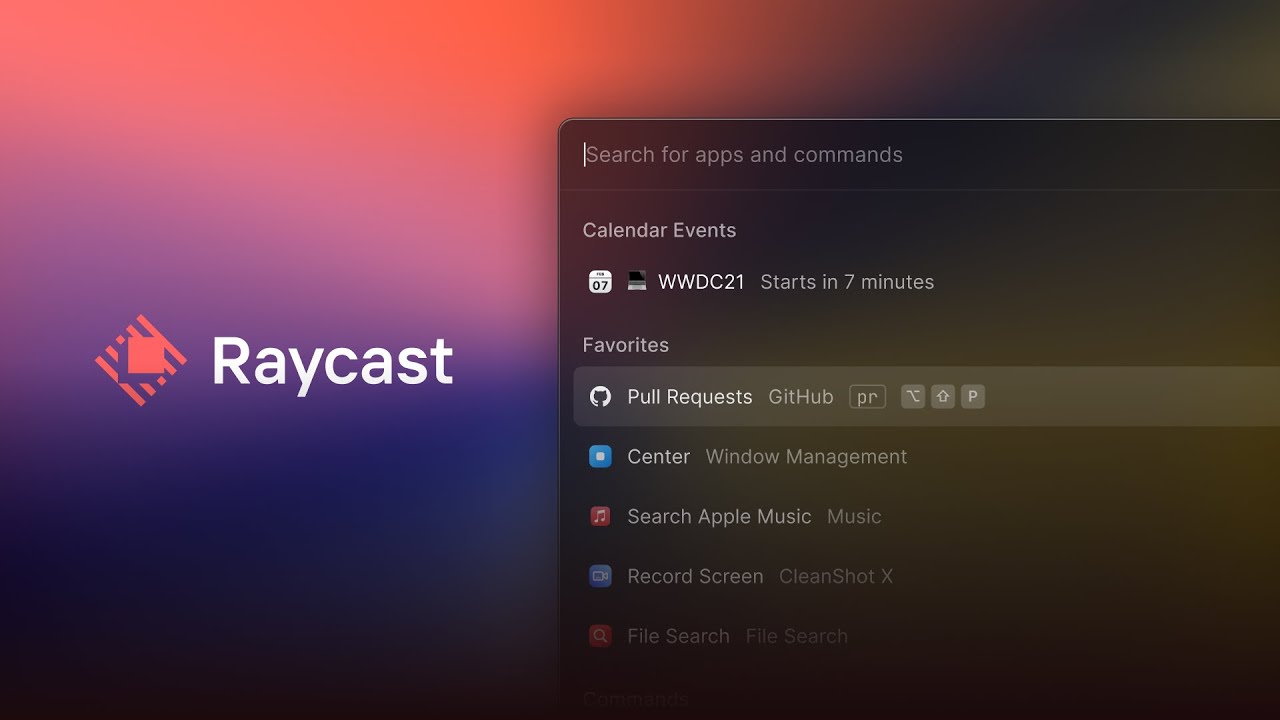
Task: Click inside the search for apps field
Action: coord(744,155)
